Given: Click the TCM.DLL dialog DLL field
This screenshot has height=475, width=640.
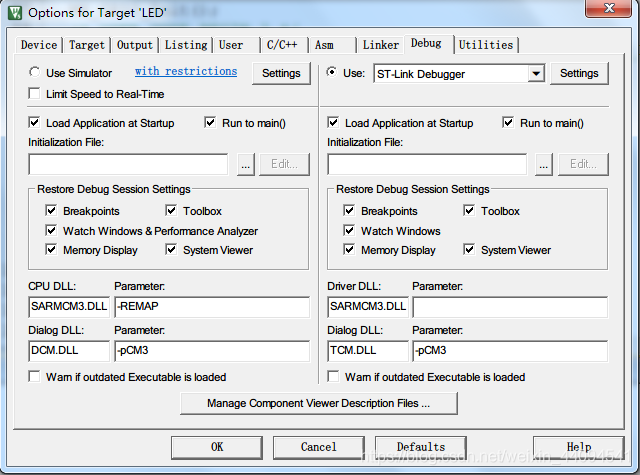Looking at the screenshot, I should (368, 351).
